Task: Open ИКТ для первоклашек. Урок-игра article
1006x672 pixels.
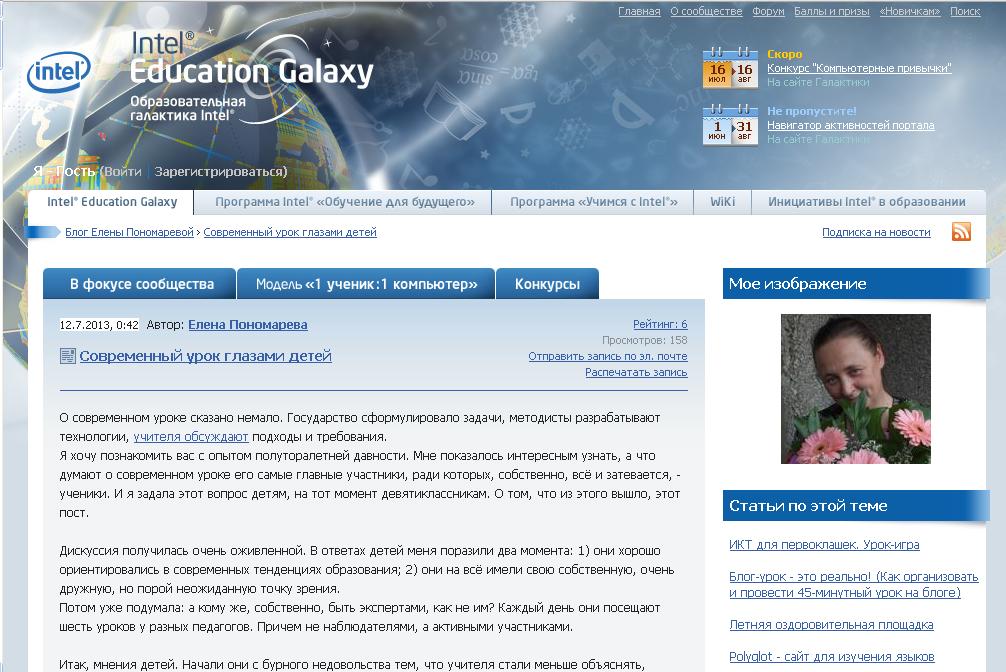Action: click(824, 544)
